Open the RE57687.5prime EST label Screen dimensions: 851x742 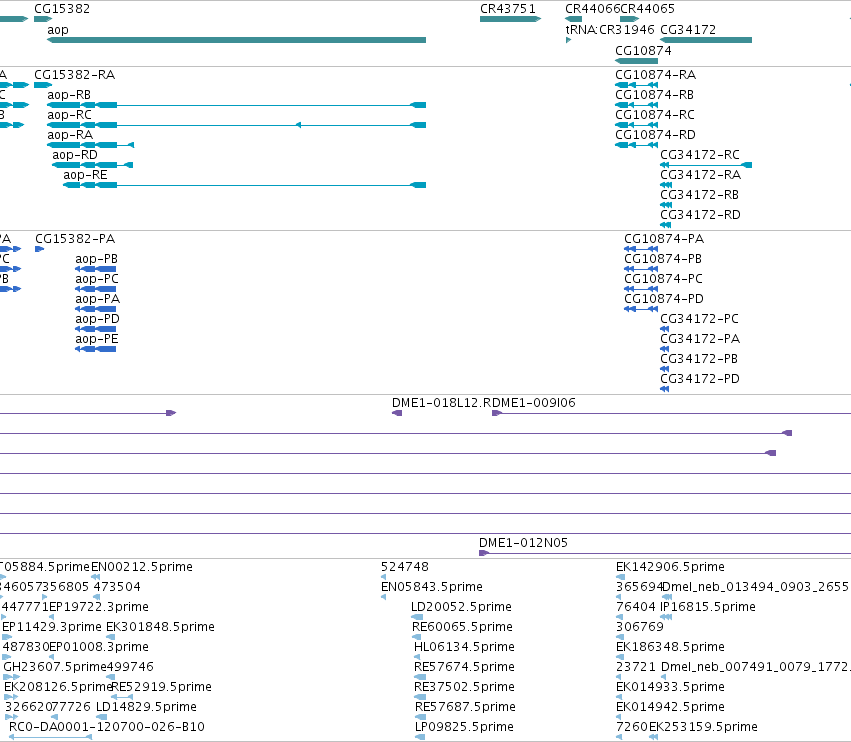(465, 707)
